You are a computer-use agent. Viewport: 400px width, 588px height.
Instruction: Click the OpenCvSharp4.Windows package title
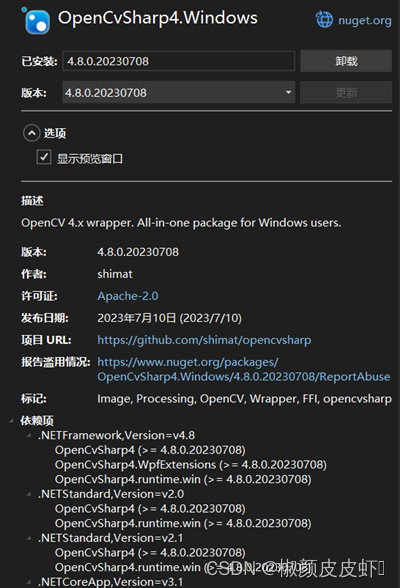click(x=158, y=18)
